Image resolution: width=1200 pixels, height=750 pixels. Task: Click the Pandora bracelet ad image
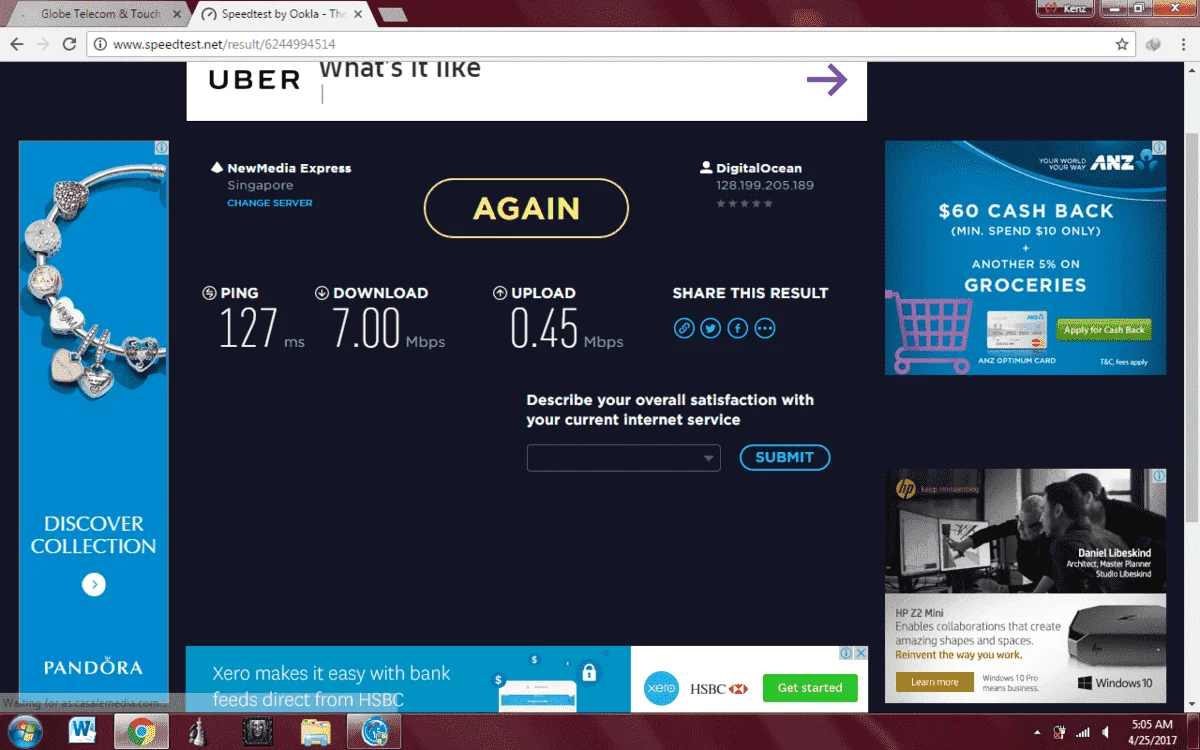point(93,280)
